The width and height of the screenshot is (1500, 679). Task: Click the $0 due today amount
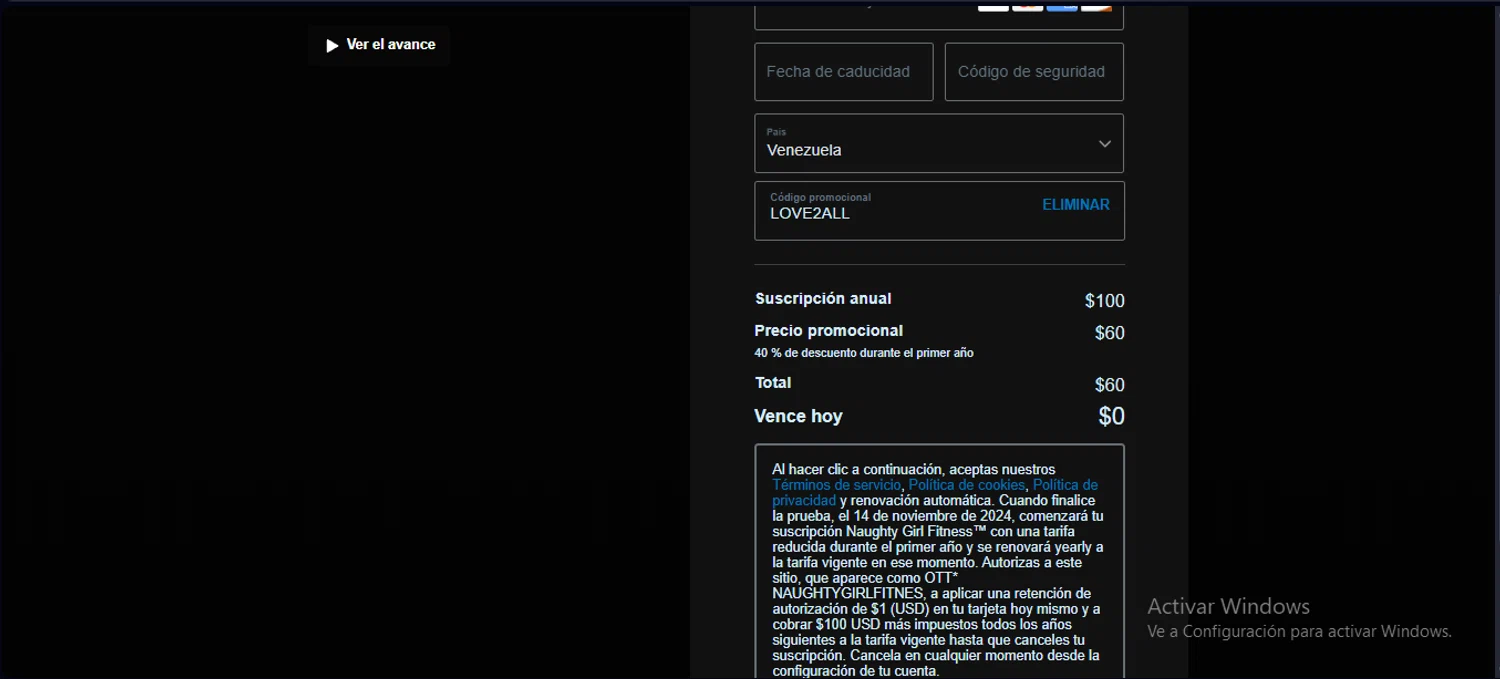point(1112,417)
